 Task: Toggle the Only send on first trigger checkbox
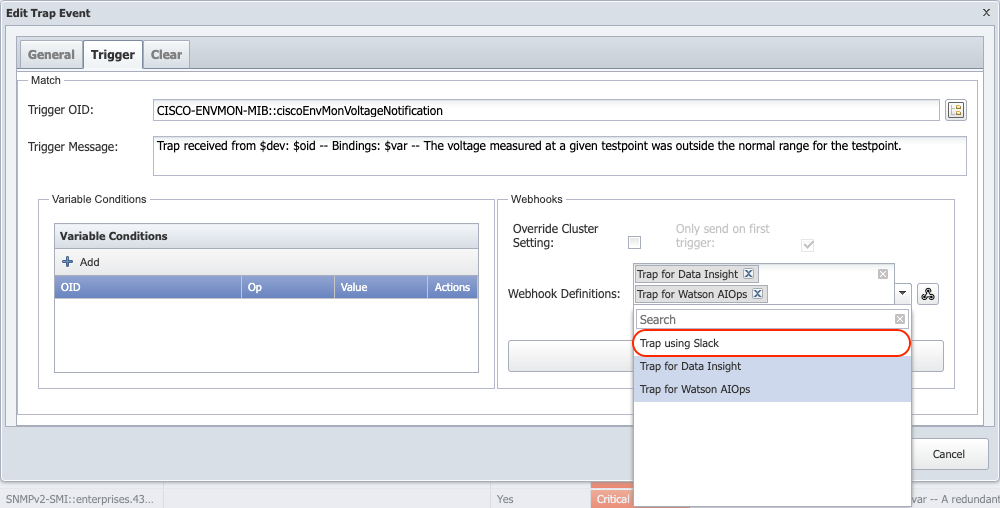coord(807,245)
